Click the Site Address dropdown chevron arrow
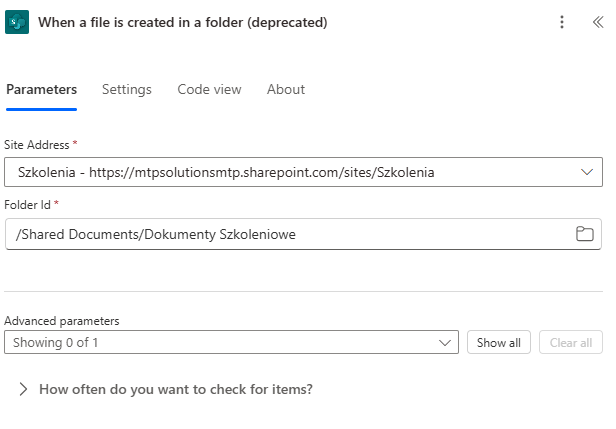Image resolution: width=616 pixels, height=429 pixels. coord(587,172)
